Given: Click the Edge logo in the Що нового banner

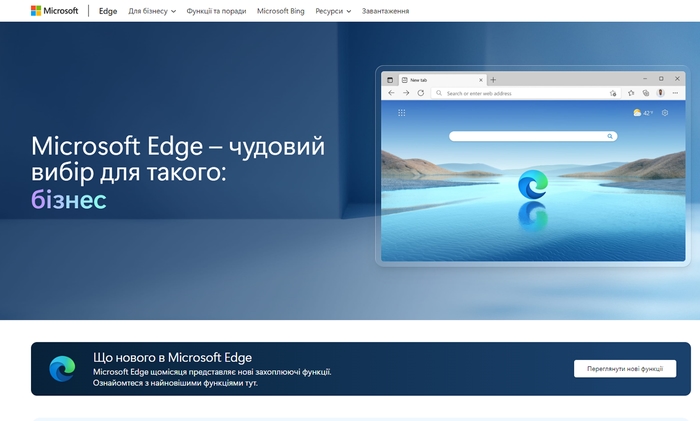Looking at the screenshot, I should coord(62,368).
